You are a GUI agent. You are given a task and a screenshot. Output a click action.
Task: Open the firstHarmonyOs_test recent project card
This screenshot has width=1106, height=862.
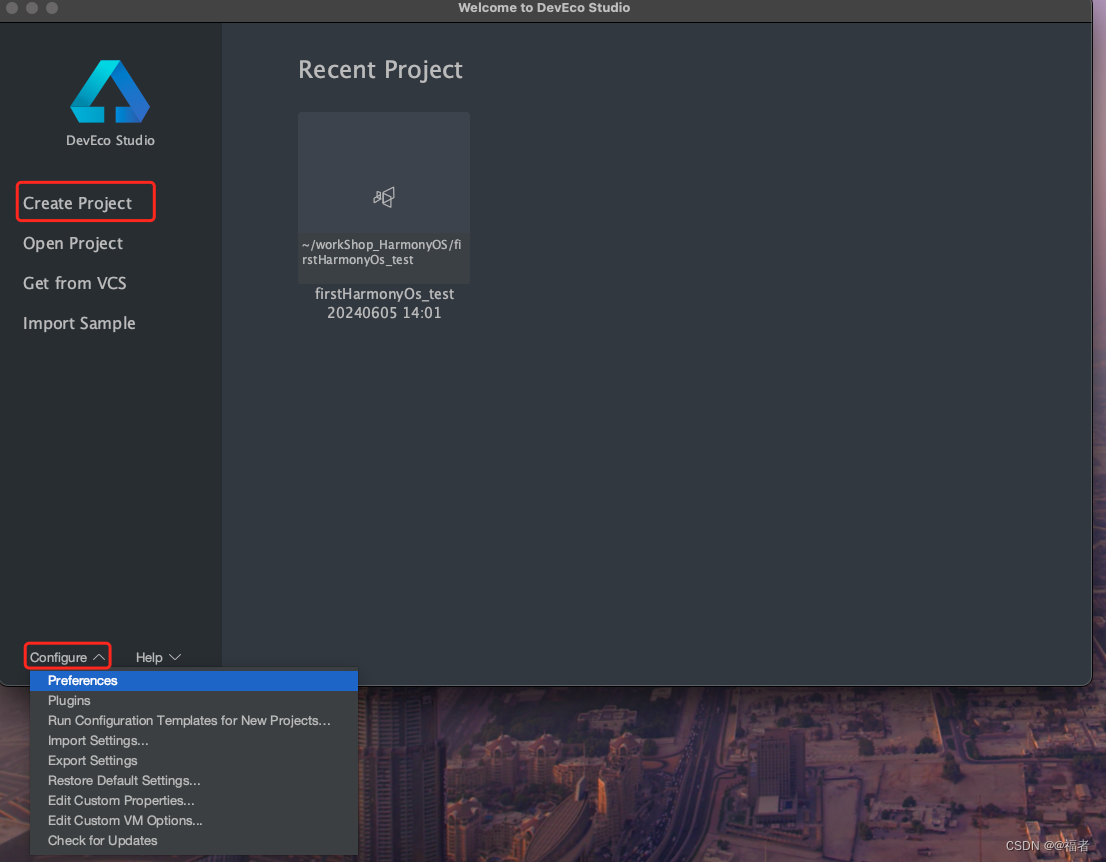tap(384, 198)
